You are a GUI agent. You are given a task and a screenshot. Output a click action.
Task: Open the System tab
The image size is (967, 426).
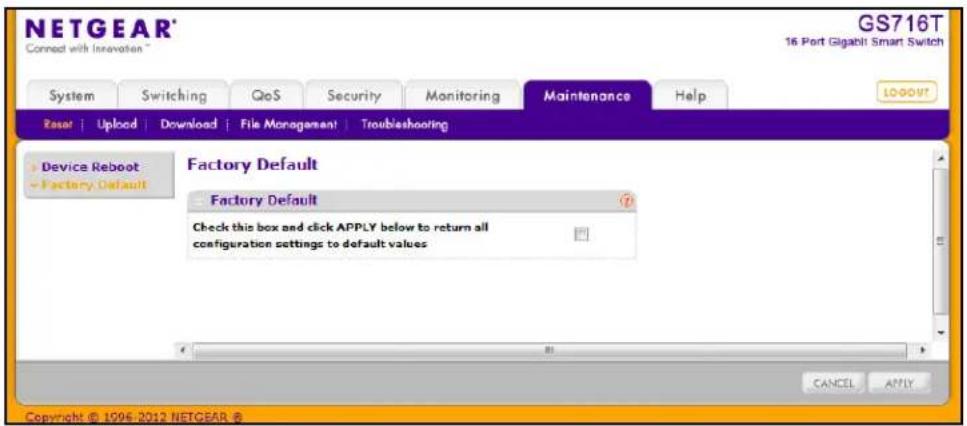click(72, 96)
